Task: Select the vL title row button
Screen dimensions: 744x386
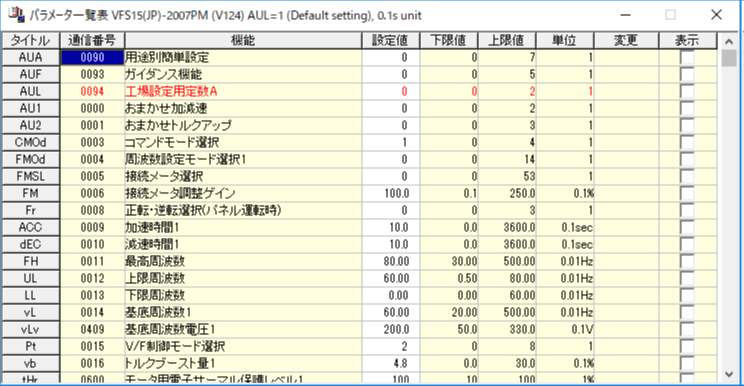Action: [30, 312]
